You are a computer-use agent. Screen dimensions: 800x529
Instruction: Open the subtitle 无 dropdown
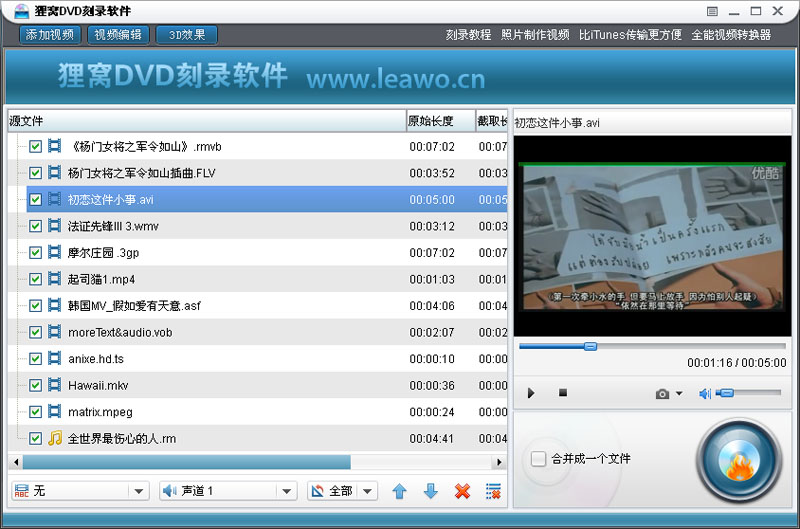pyautogui.click(x=80, y=491)
